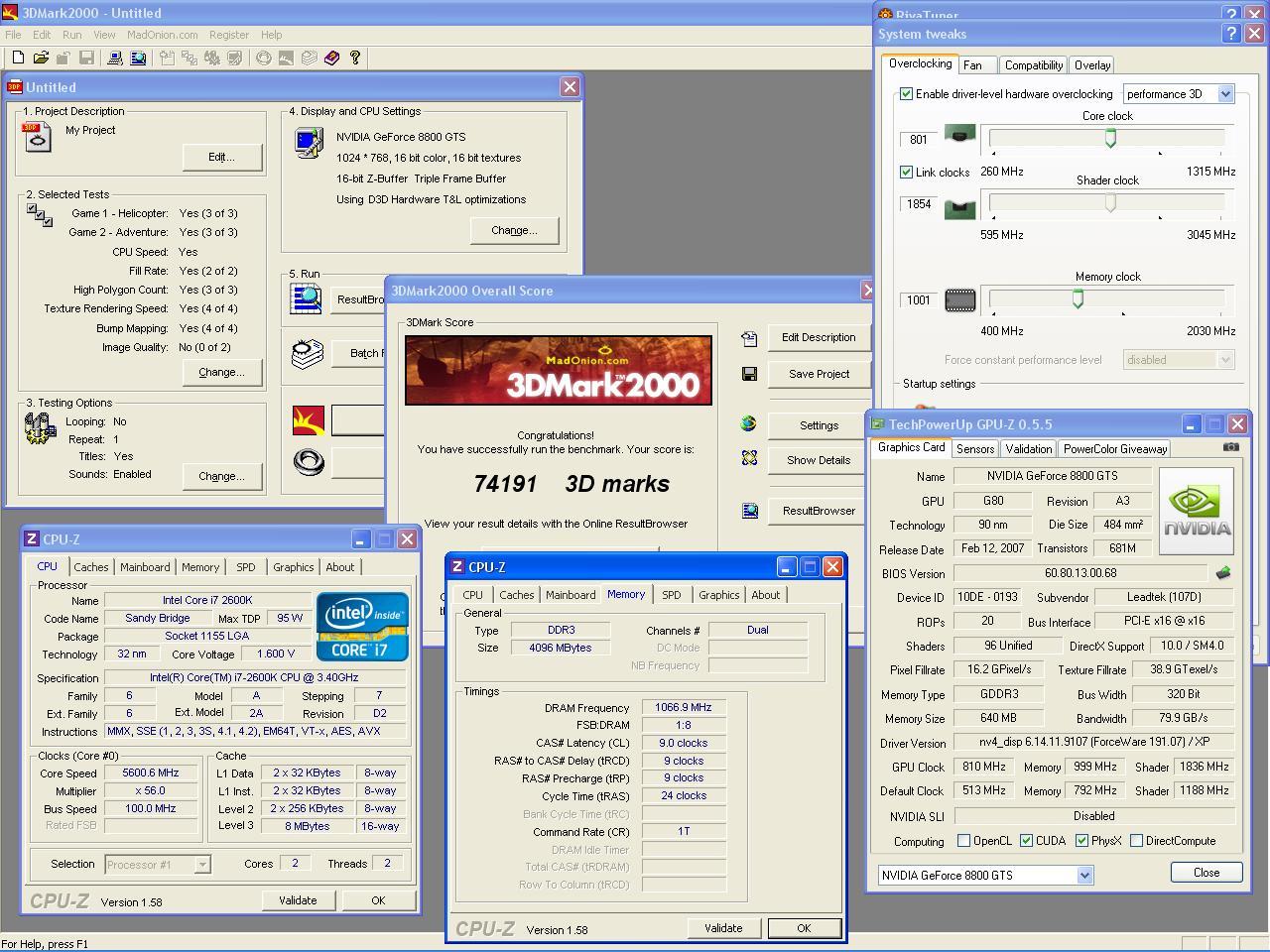The width and height of the screenshot is (1270, 952).
Task: Click the Edit Description notepad icon
Action: click(x=749, y=338)
